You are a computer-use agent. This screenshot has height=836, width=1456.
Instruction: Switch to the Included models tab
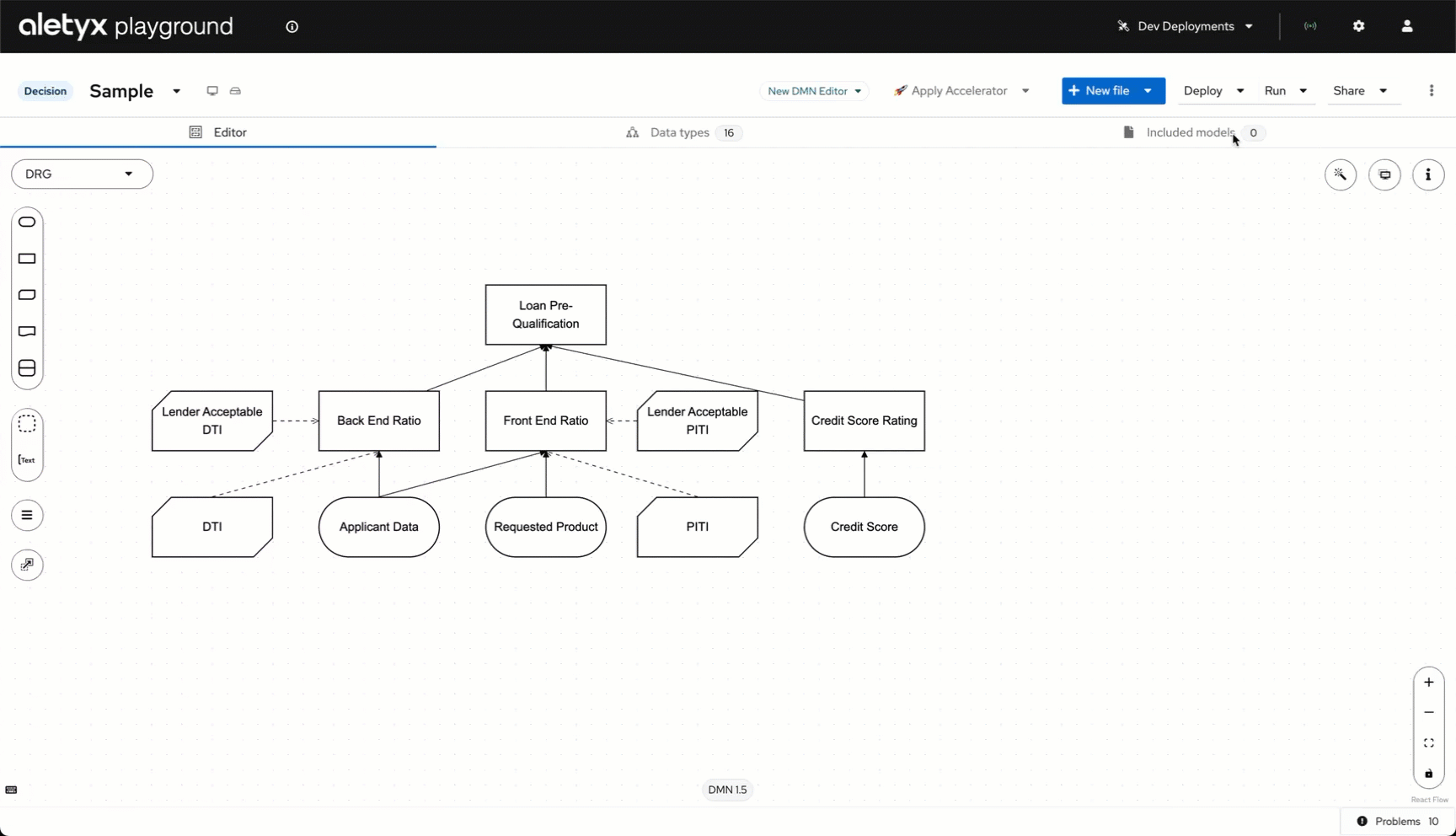pos(1190,132)
